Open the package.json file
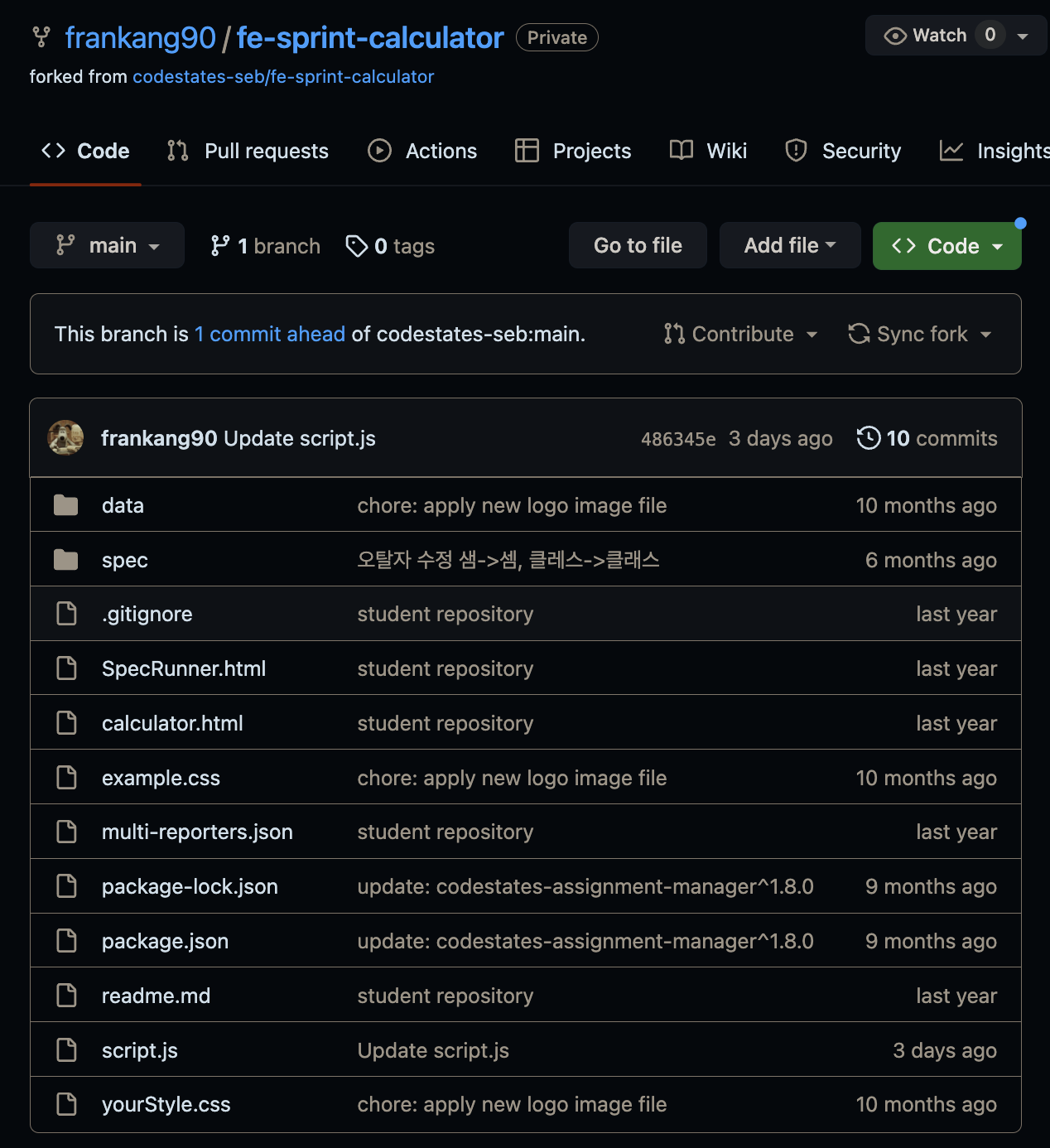Screen dimensions: 1050x1148 (165, 941)
